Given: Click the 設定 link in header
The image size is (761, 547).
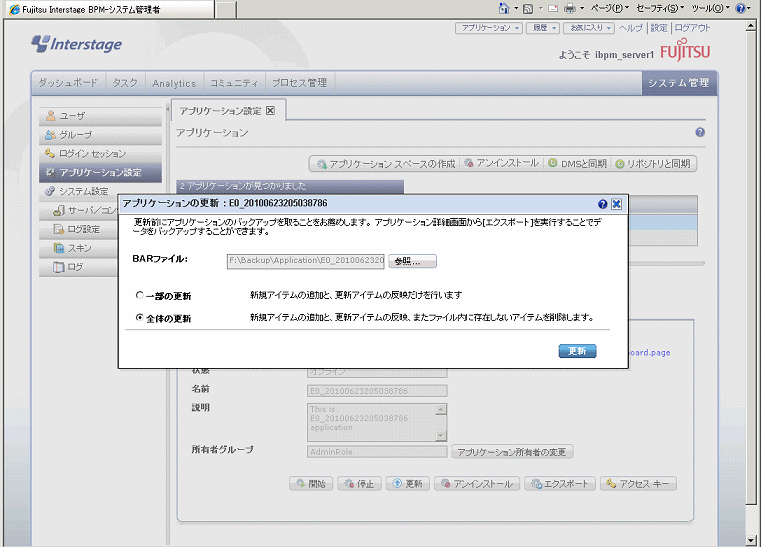Looking at the screenshot, I should (659, 28).
